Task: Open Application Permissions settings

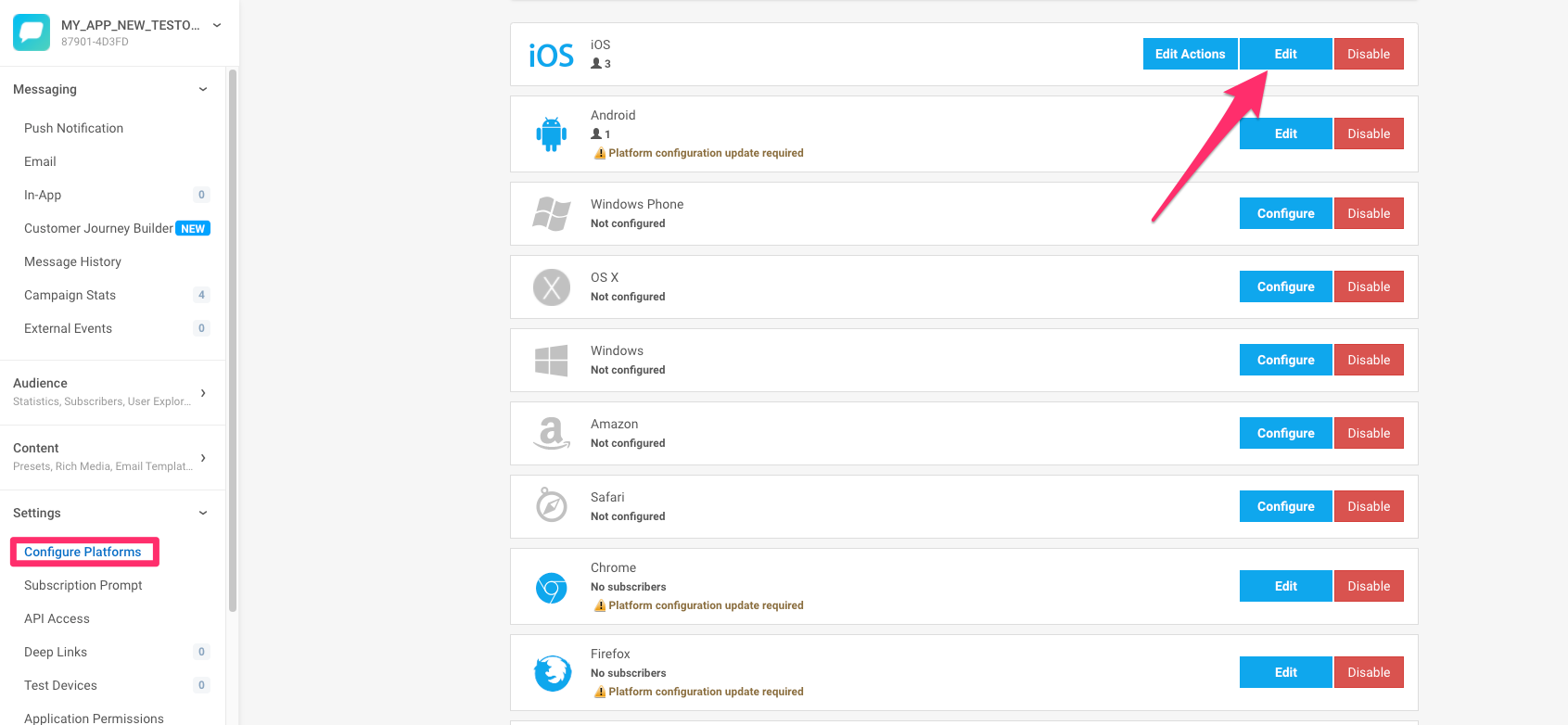Action: pos(94,719)
